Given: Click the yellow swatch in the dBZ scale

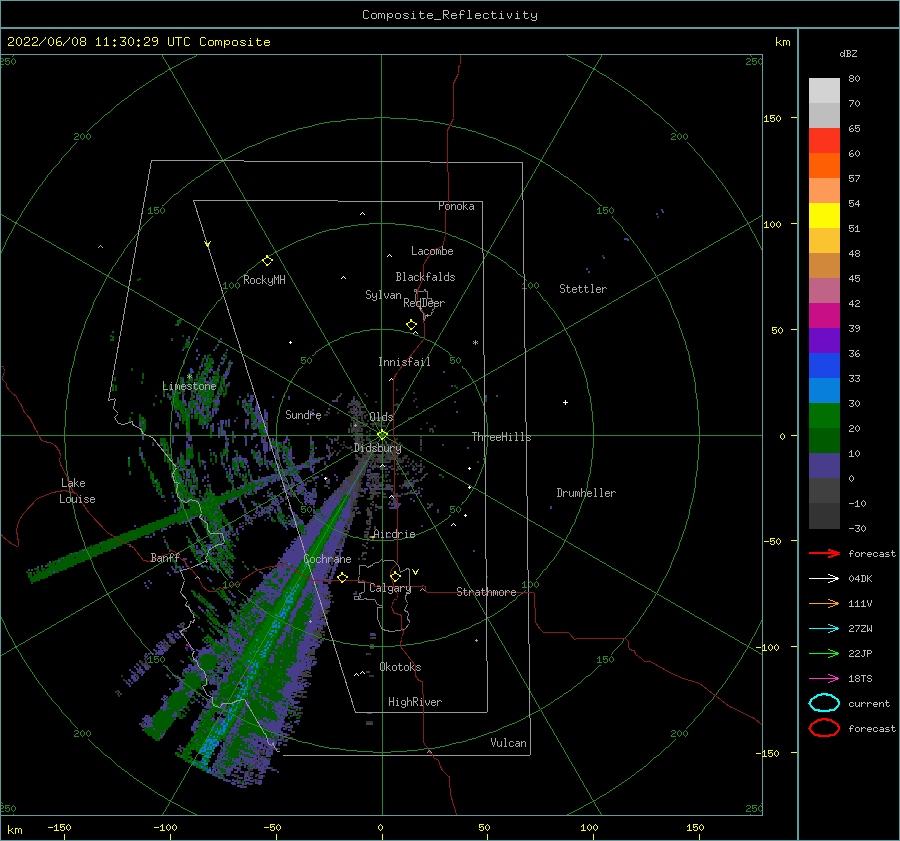Looking at the screenshot, I should click(x=824, y=216).
